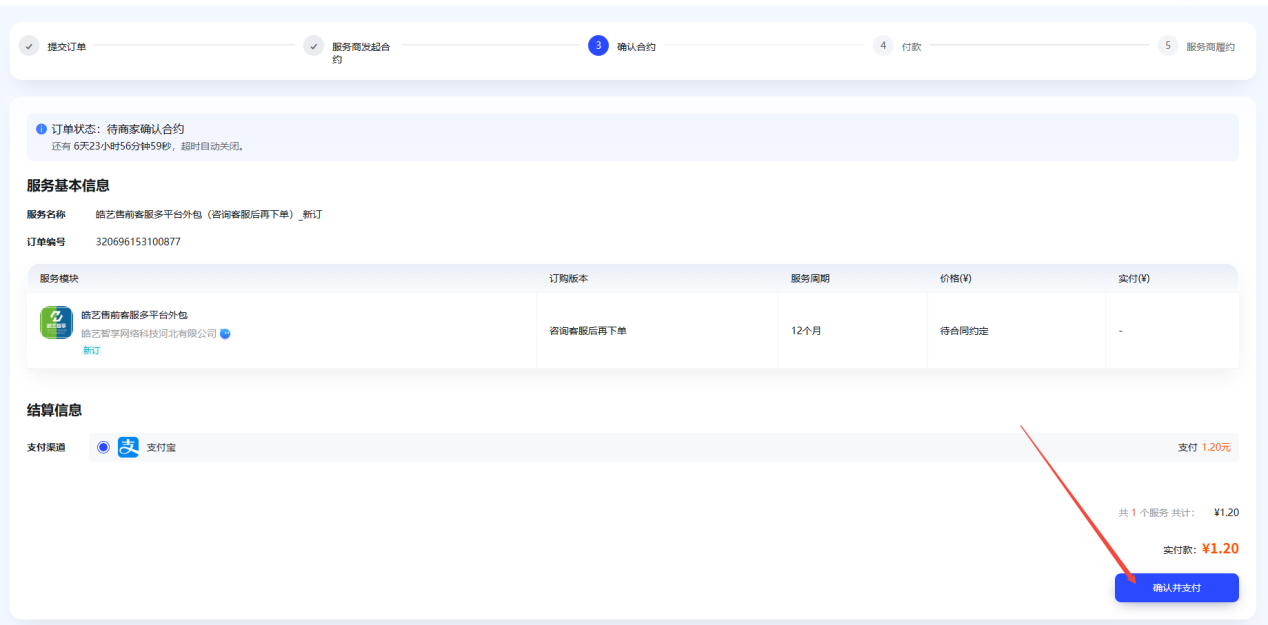Image resolution: width=1268 pixels, height=625 pixels.
Task: Click the 服务周期 column header
Action: [x=810, y=278]
